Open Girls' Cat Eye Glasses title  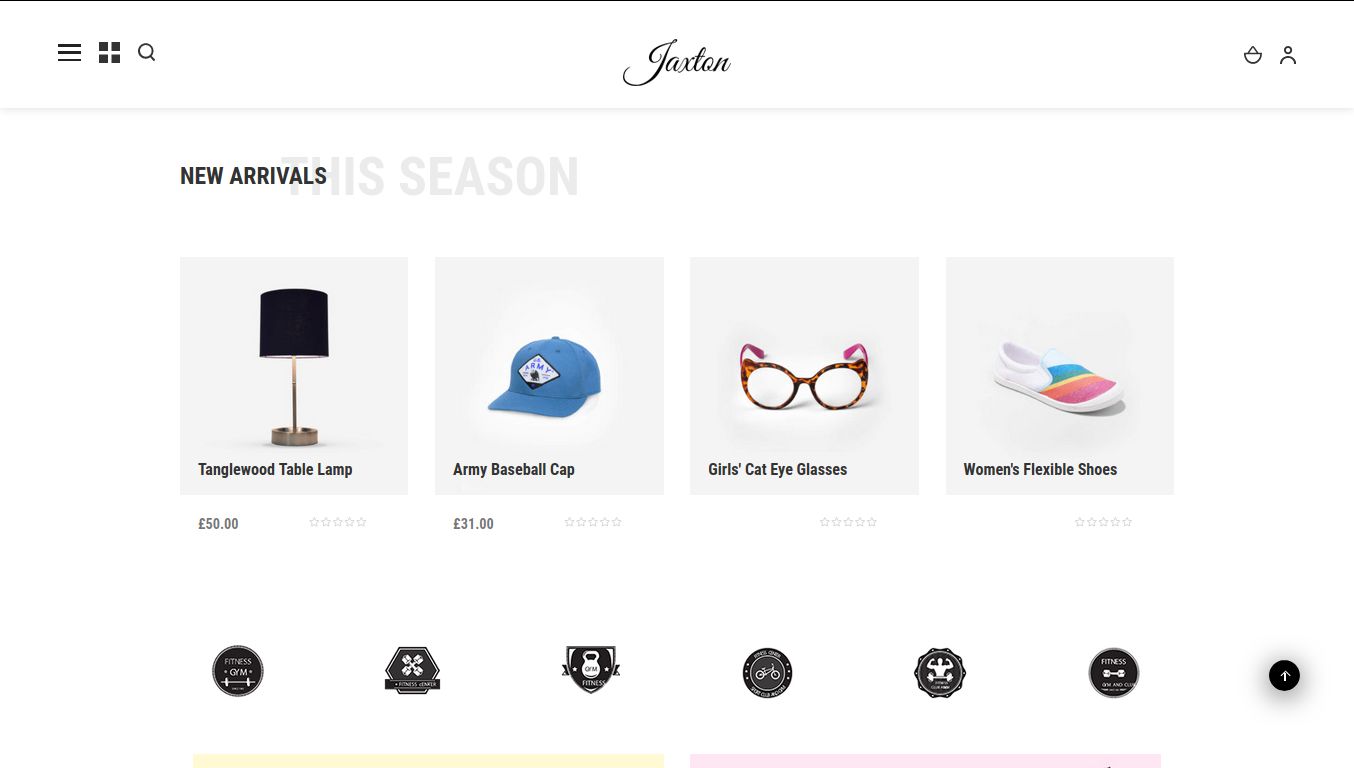tap(778, 469)
